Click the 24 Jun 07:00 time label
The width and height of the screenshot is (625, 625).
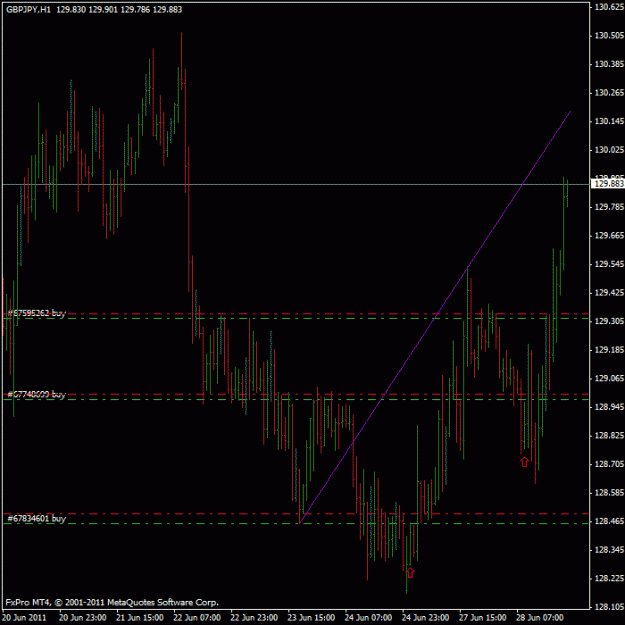(369, 618)
